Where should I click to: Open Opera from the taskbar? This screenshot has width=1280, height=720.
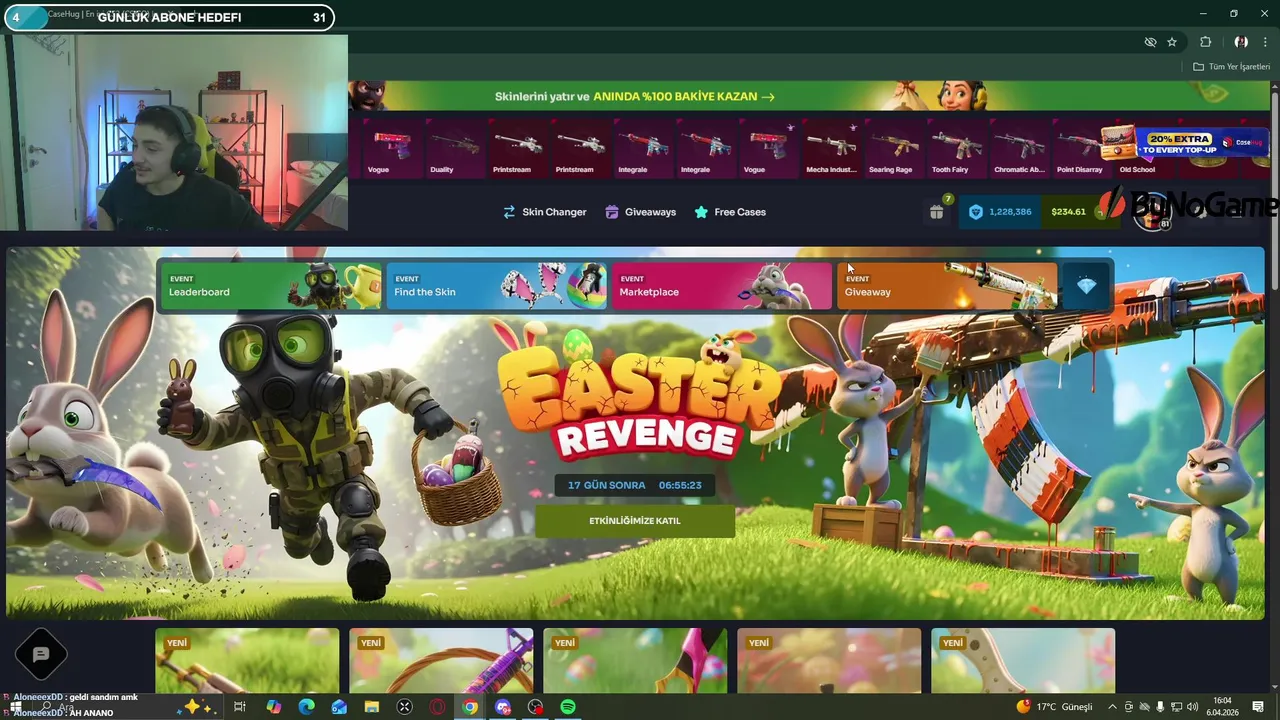437,707
